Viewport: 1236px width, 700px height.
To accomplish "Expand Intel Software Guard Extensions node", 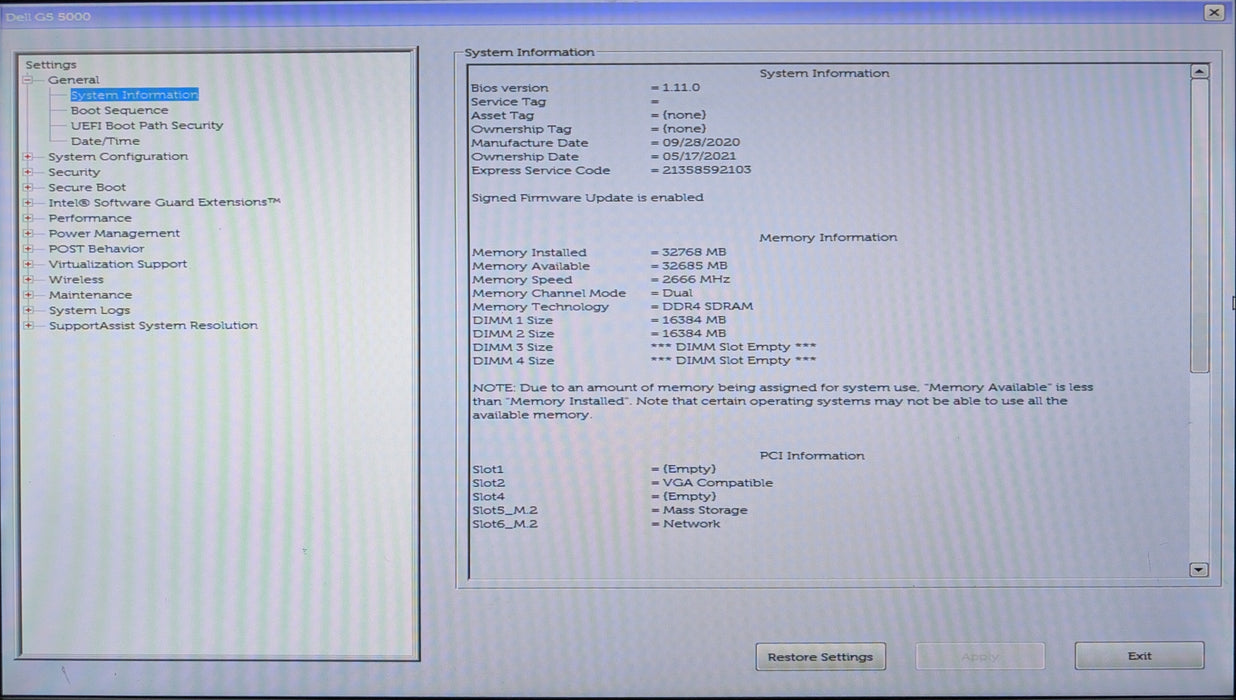I will [28, 203].
